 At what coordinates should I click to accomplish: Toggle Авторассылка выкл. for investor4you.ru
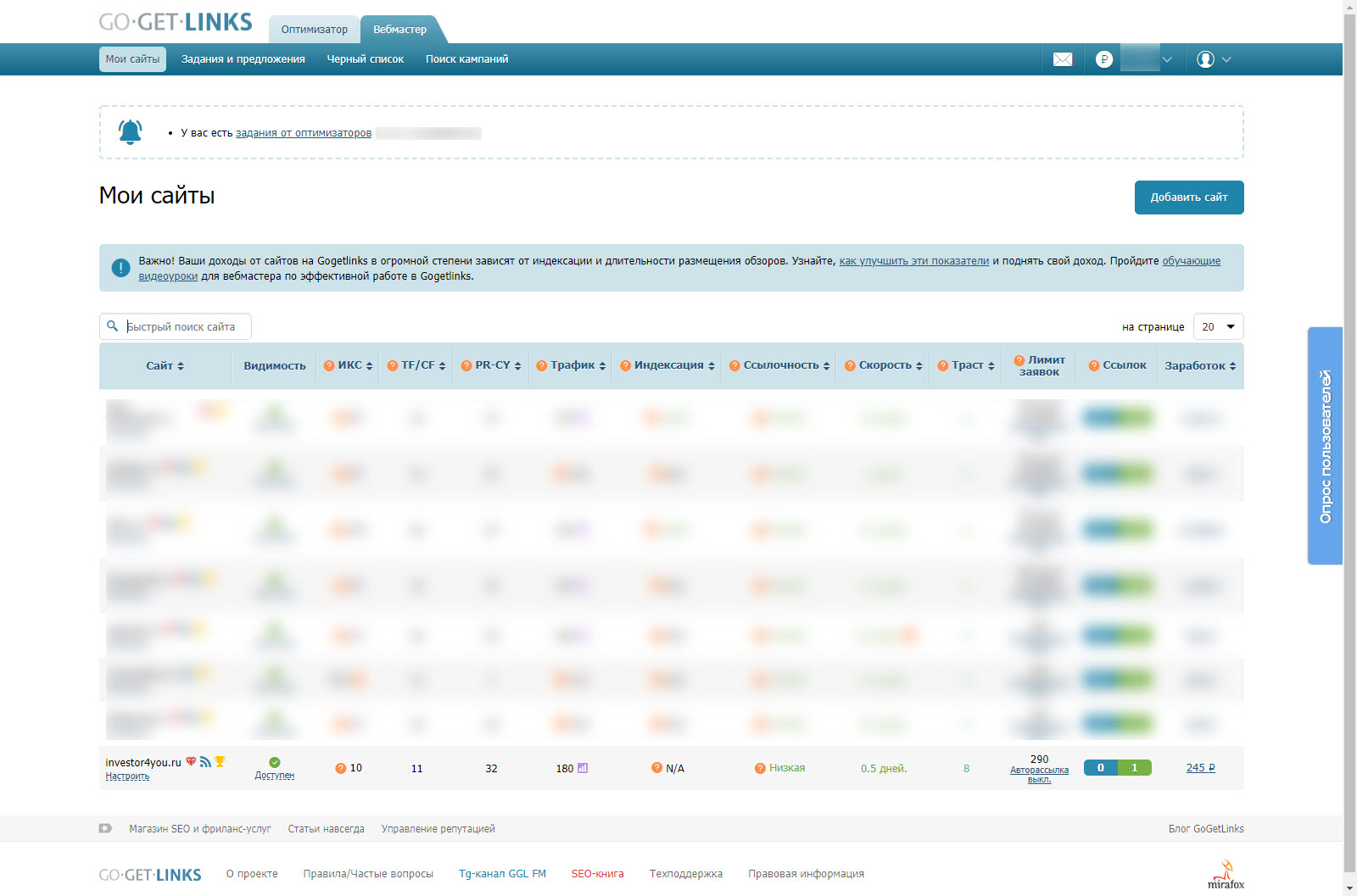tap(1039, 775)
